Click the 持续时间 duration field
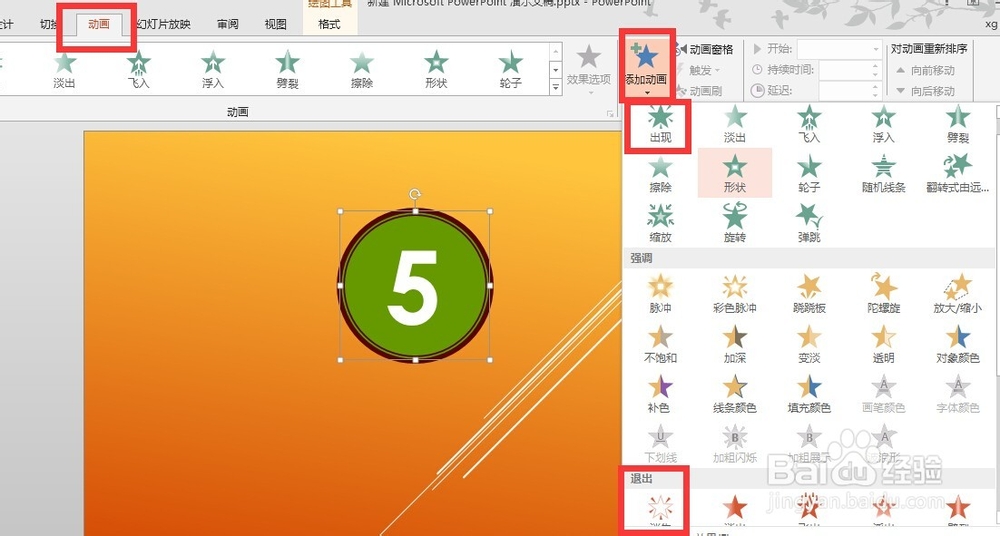Image resolution: width=1000 pixels, height=536 pixels. click(850, 70)
